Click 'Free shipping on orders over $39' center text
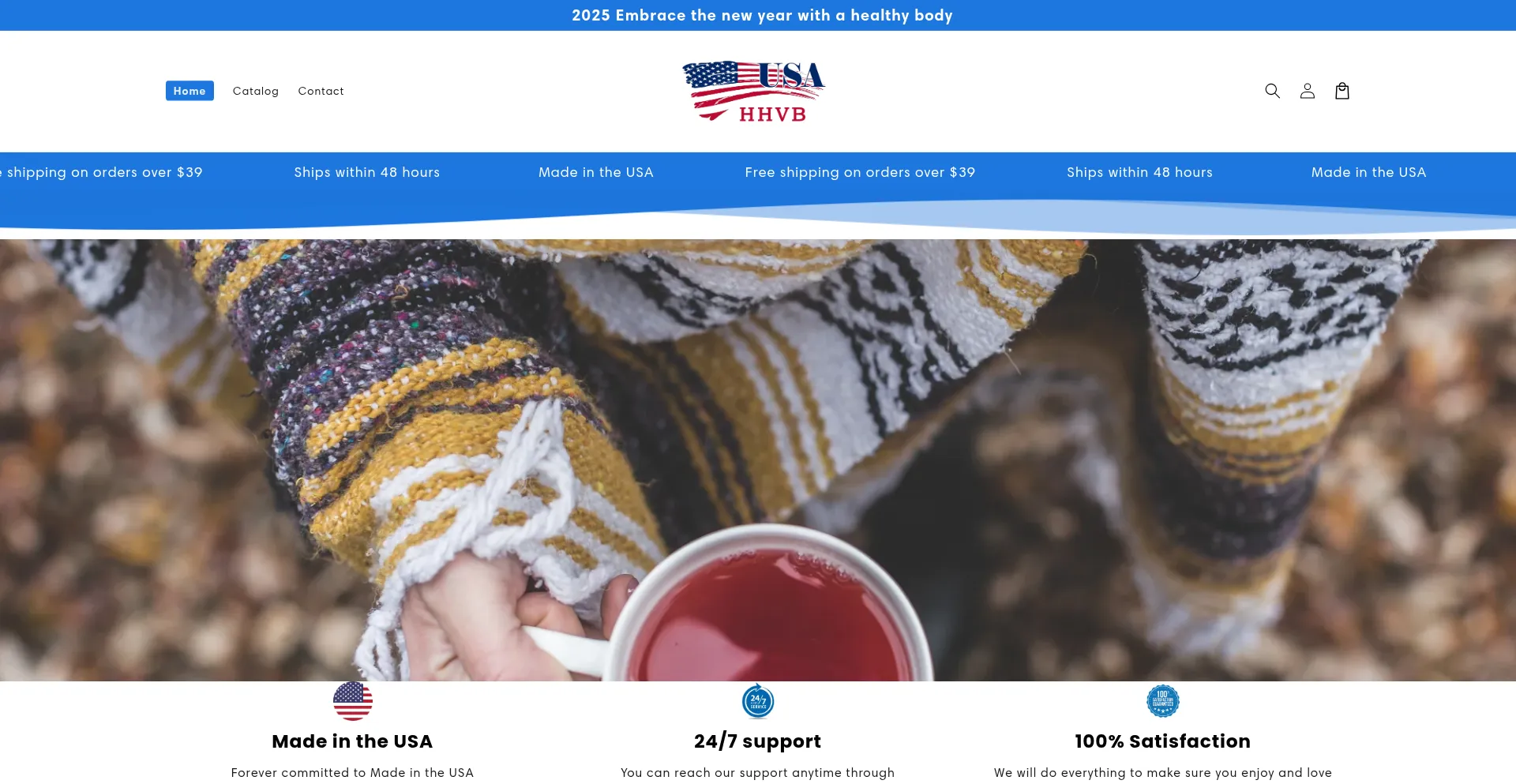 860,172
